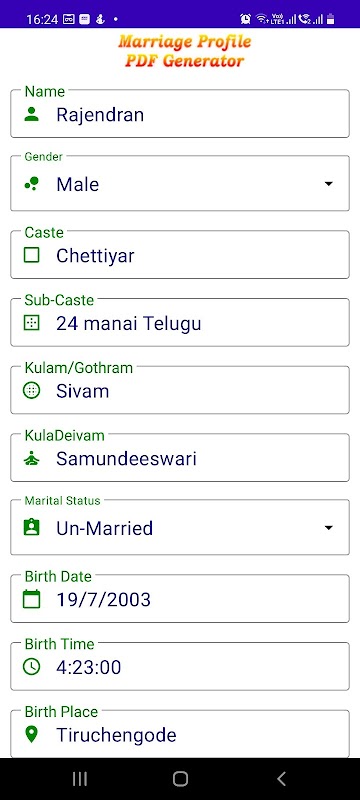
Task: Tap the meditating figure icon in KulaDeivam
Action: point(32,459)
